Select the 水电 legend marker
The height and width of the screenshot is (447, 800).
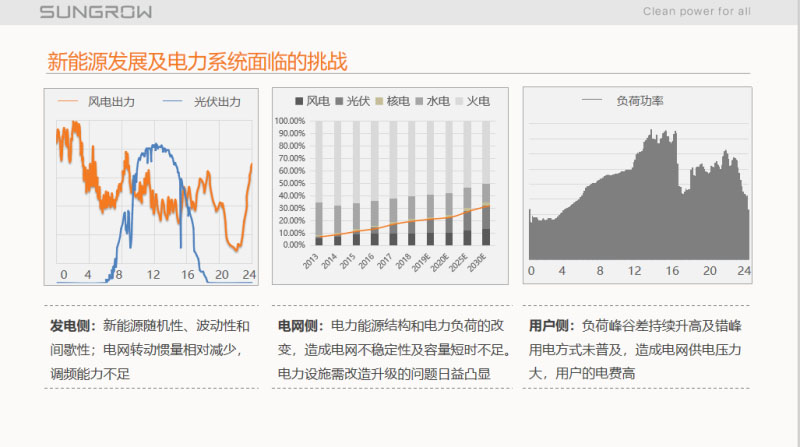coord(421,102)
